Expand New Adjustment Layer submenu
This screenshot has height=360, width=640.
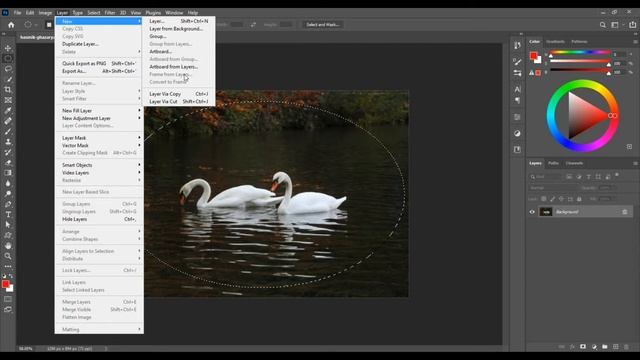[x=99, y=118]
